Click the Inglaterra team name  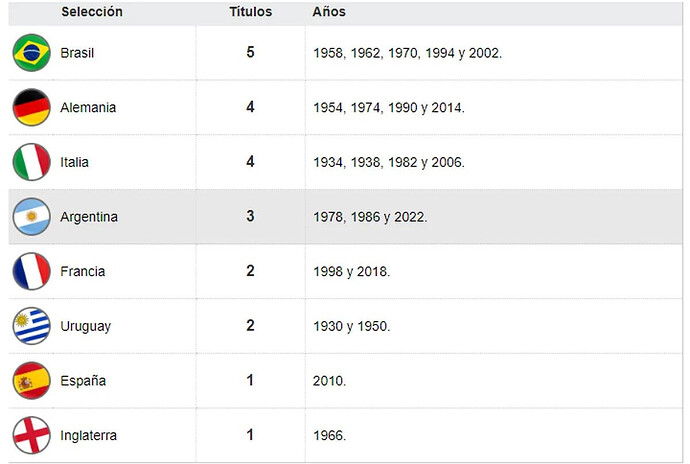[x=88, y=436]
